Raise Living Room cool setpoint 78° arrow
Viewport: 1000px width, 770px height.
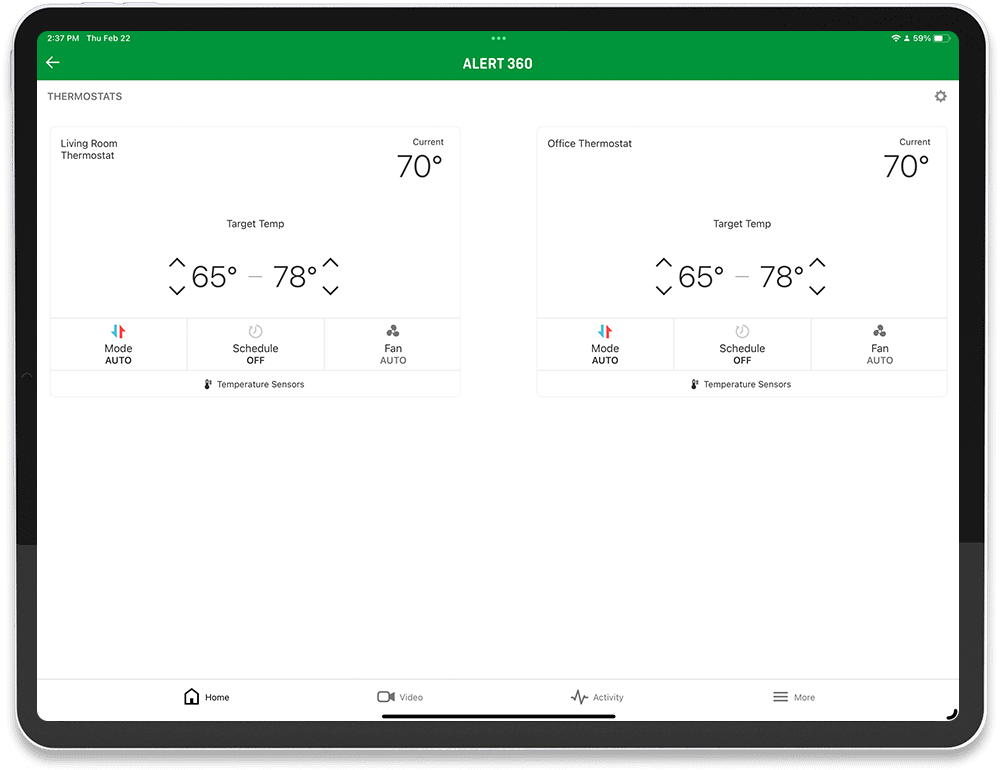point(330,262)
